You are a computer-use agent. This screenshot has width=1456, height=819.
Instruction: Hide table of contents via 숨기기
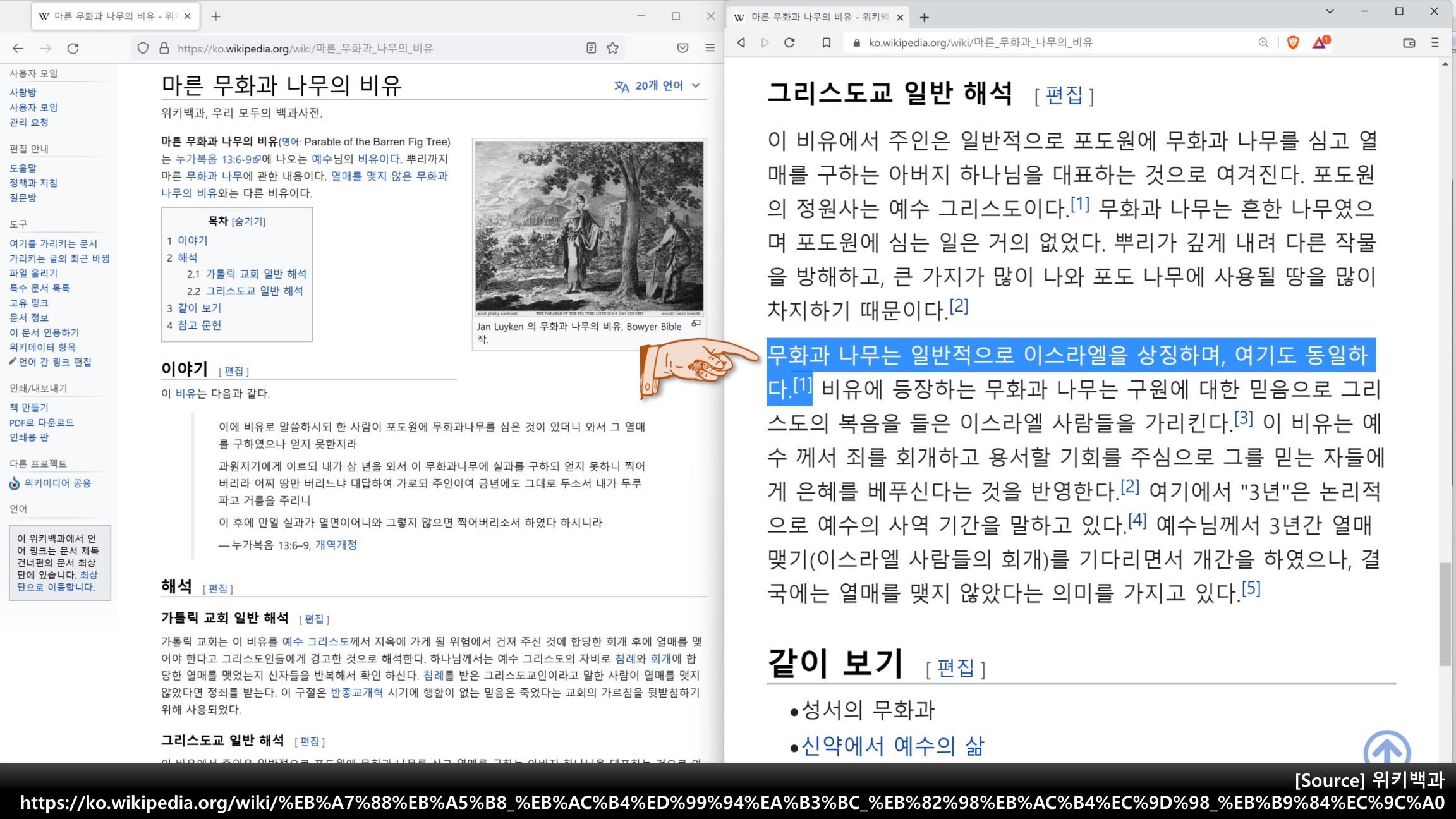(249, 222)
